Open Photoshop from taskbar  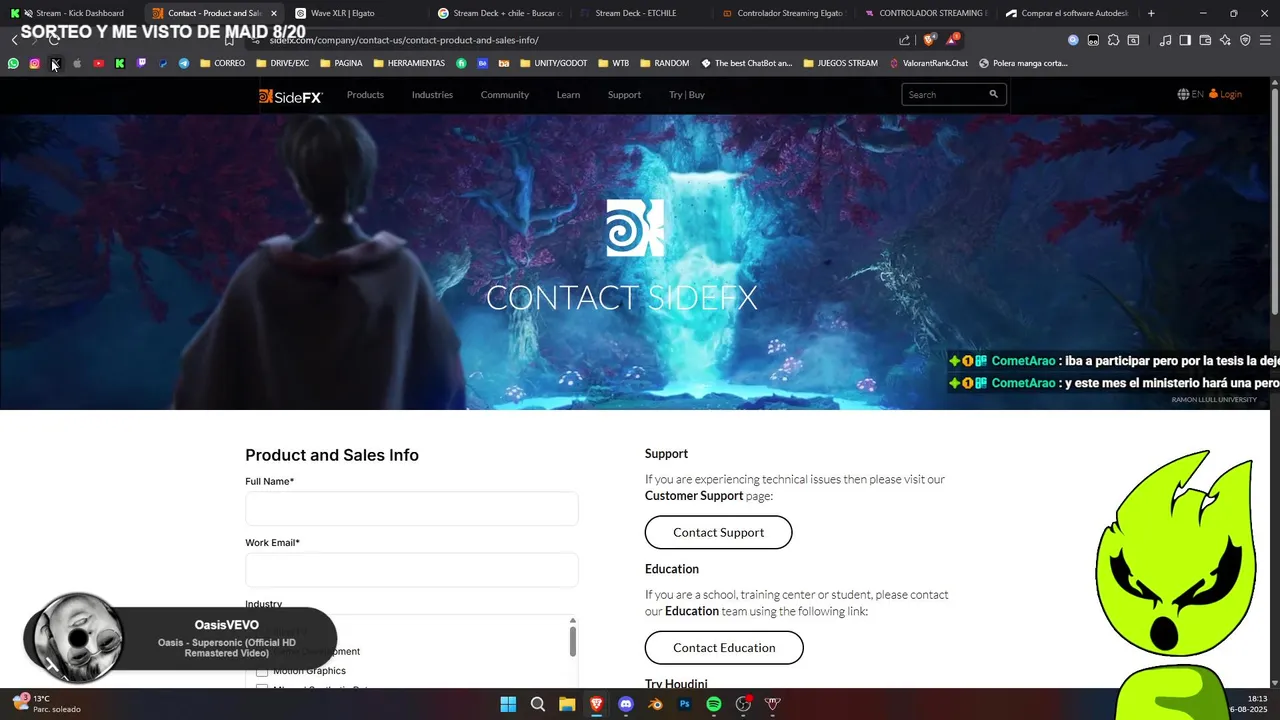[x=685, y=704]
